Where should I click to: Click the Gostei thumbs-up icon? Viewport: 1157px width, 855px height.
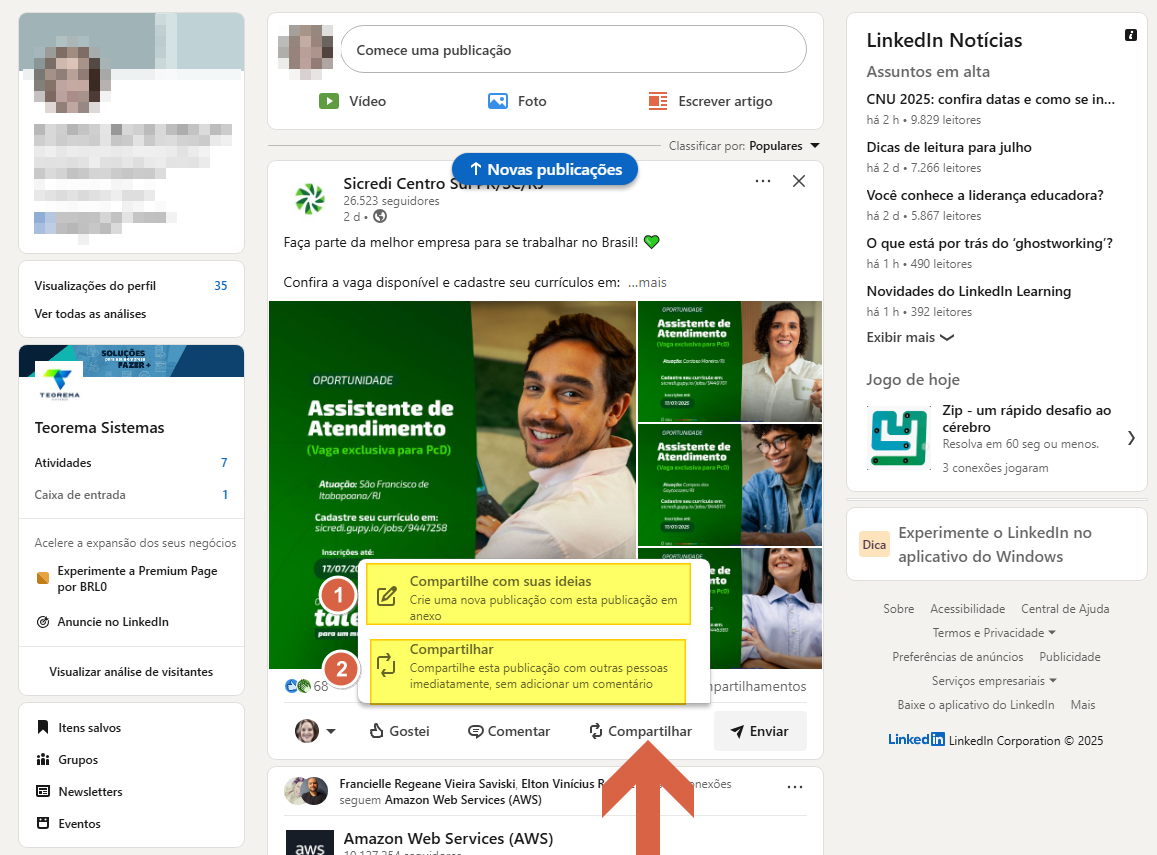click(x=376, y=731)
